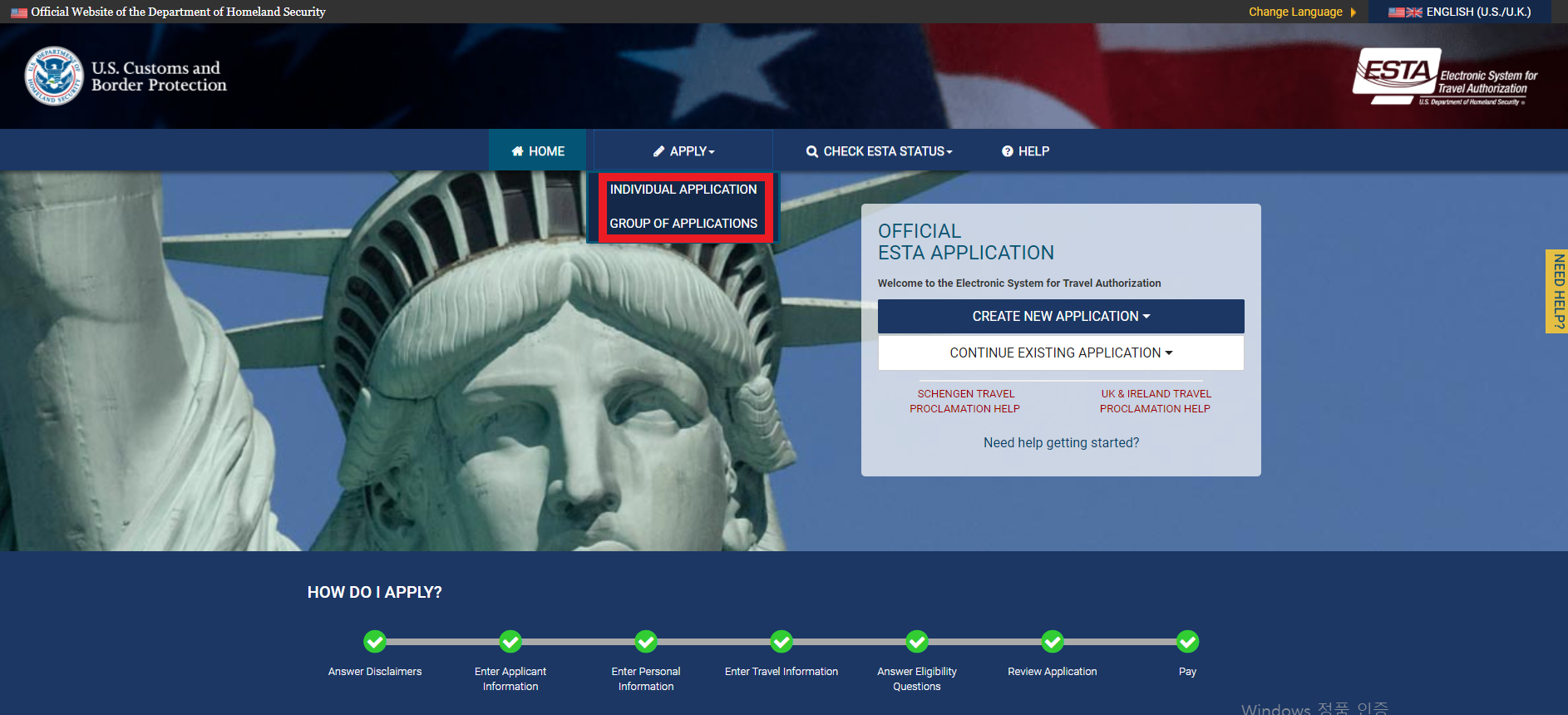Open the ENGLISH (U.S./U.K.) language selector
The image size is (1568, 715).
1460,12
